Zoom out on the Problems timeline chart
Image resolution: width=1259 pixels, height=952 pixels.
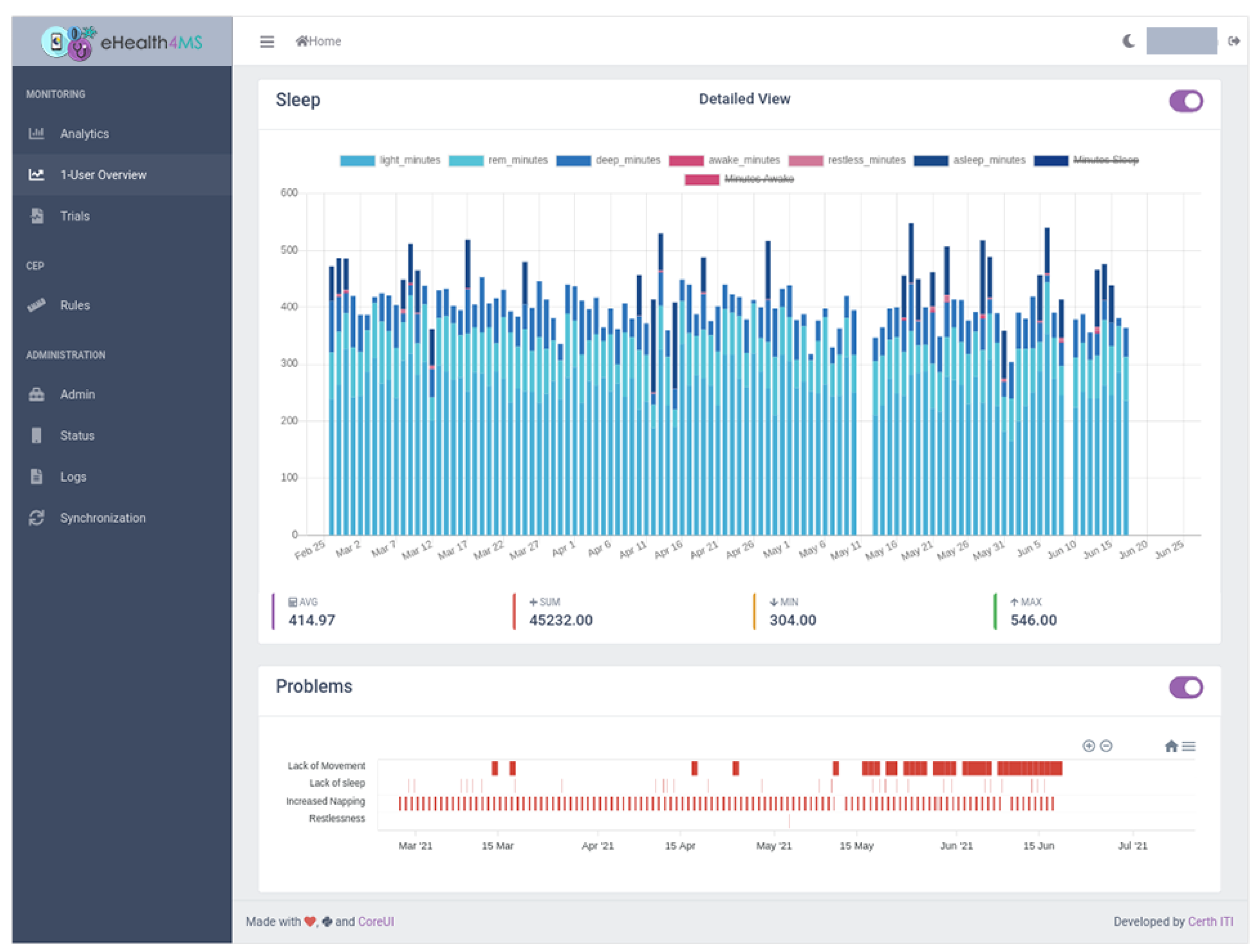click(1106, 745)
